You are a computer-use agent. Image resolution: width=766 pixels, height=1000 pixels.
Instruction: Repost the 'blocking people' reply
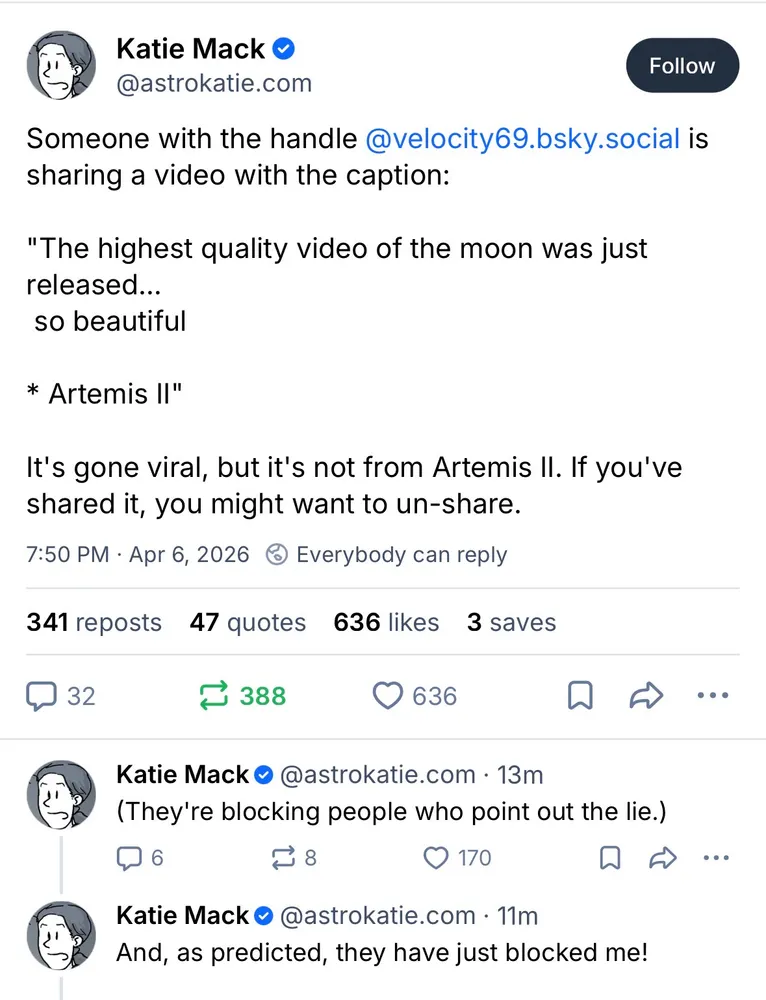(283, 857)
